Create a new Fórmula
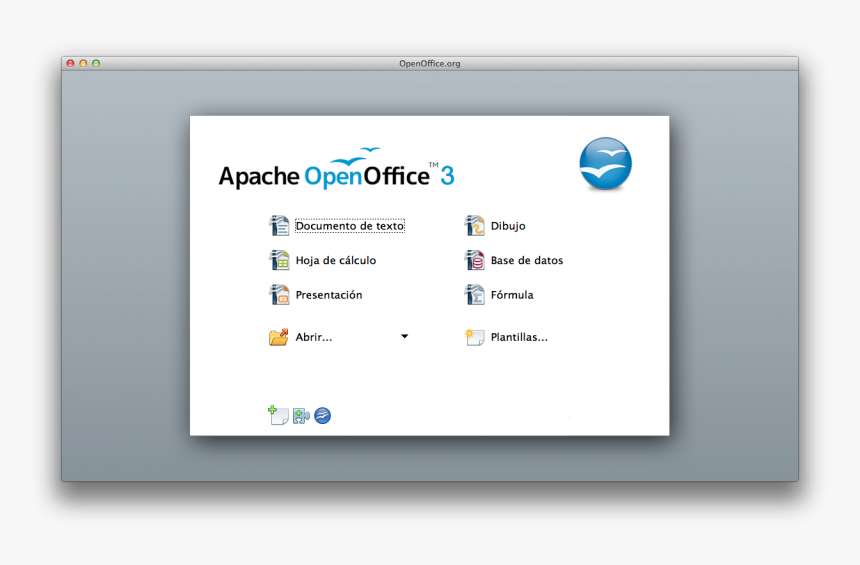 coord(512,295)
